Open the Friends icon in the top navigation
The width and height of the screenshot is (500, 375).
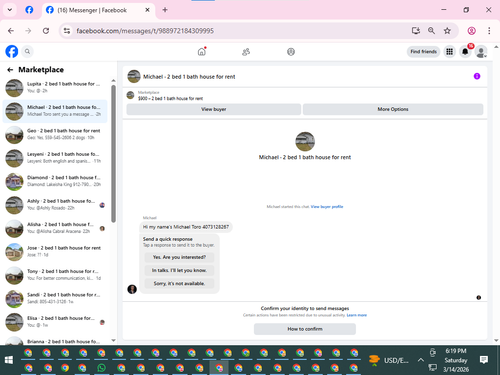point(246,52)
